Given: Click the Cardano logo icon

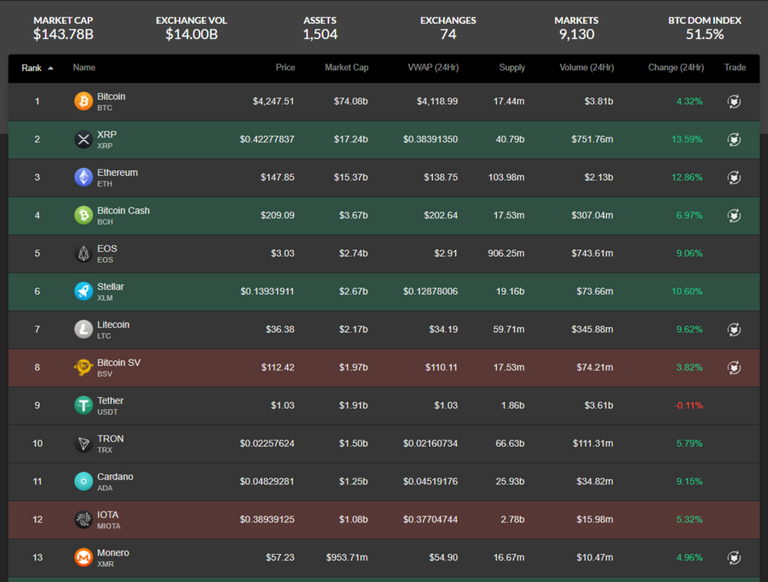Looking at the screenshot, I should pos(83,481).
